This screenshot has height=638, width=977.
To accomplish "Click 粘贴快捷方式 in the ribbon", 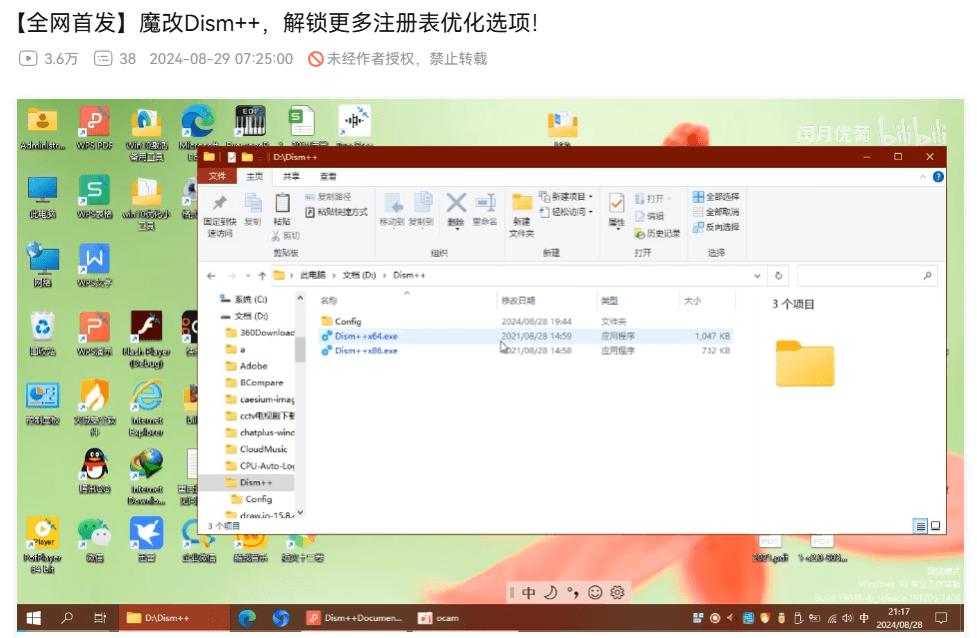I will click(x=336, y=212).
